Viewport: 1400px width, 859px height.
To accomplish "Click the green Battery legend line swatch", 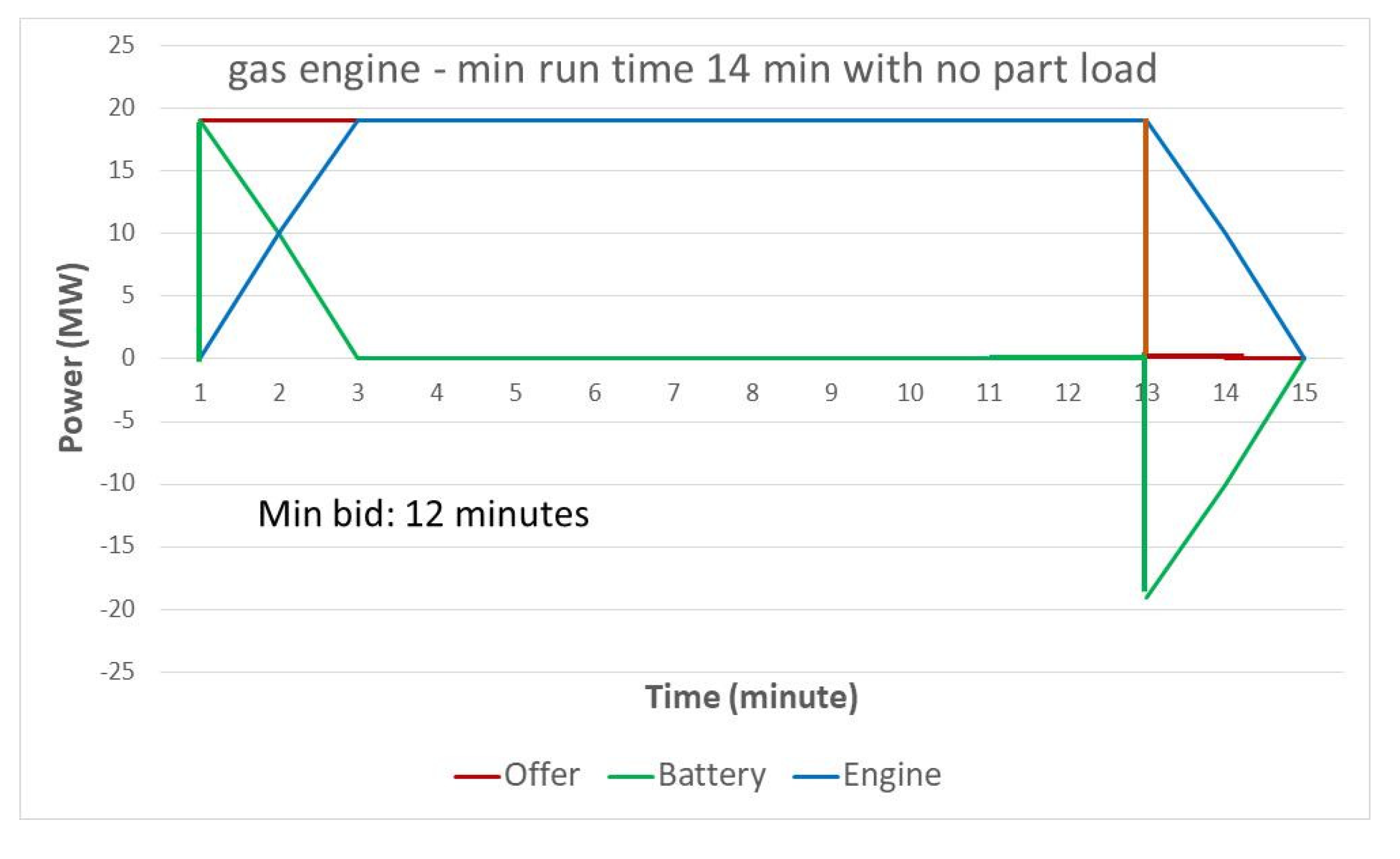I will (x=630, y=776).
